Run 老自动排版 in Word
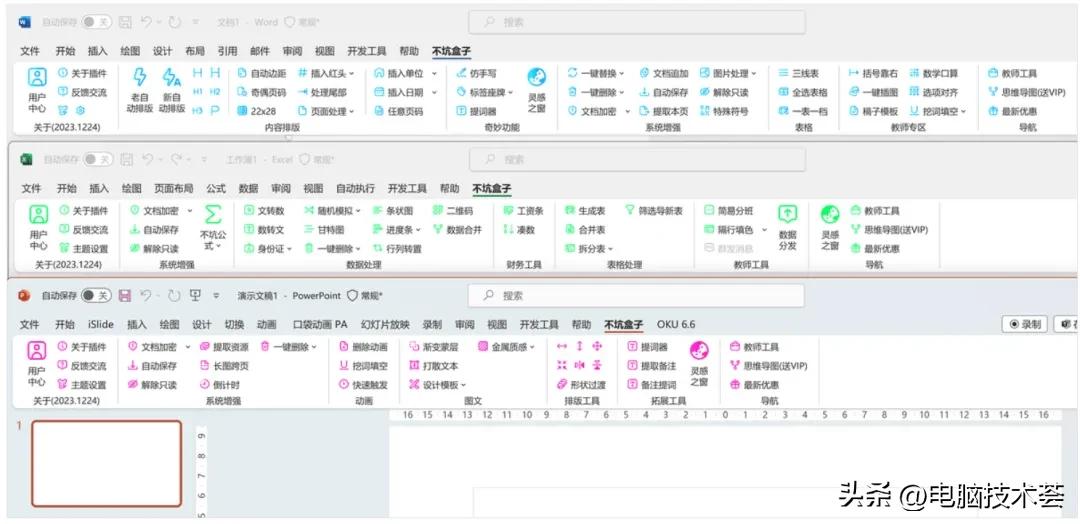The height and width of the screenshot is (524, 1080). pos(140,90)
